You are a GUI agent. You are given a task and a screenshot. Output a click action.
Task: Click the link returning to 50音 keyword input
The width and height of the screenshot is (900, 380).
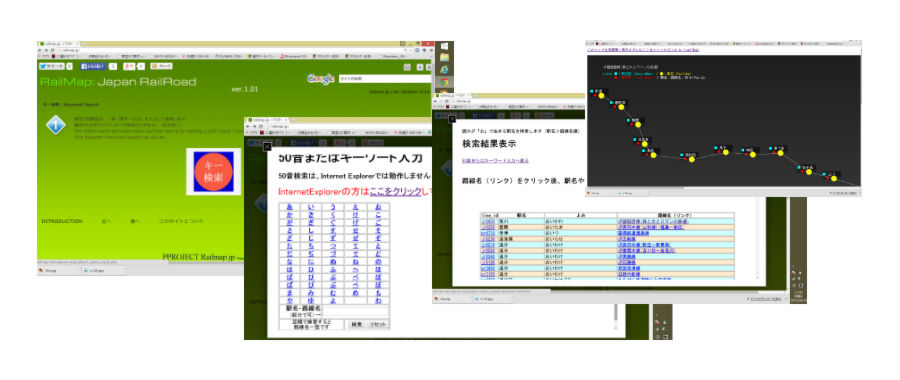(x=495, y=160)
